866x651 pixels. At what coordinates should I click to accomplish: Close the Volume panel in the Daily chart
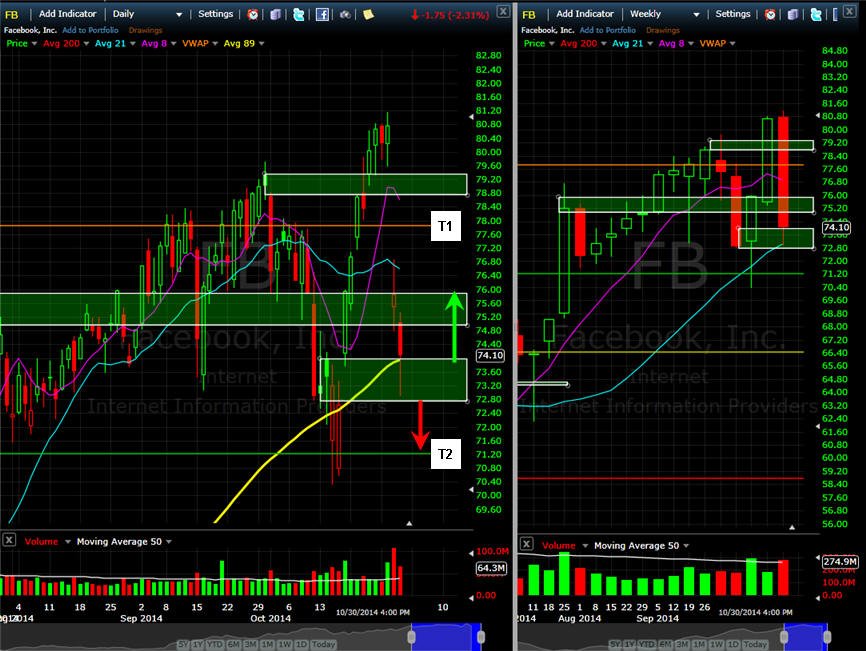pos(9,540)
